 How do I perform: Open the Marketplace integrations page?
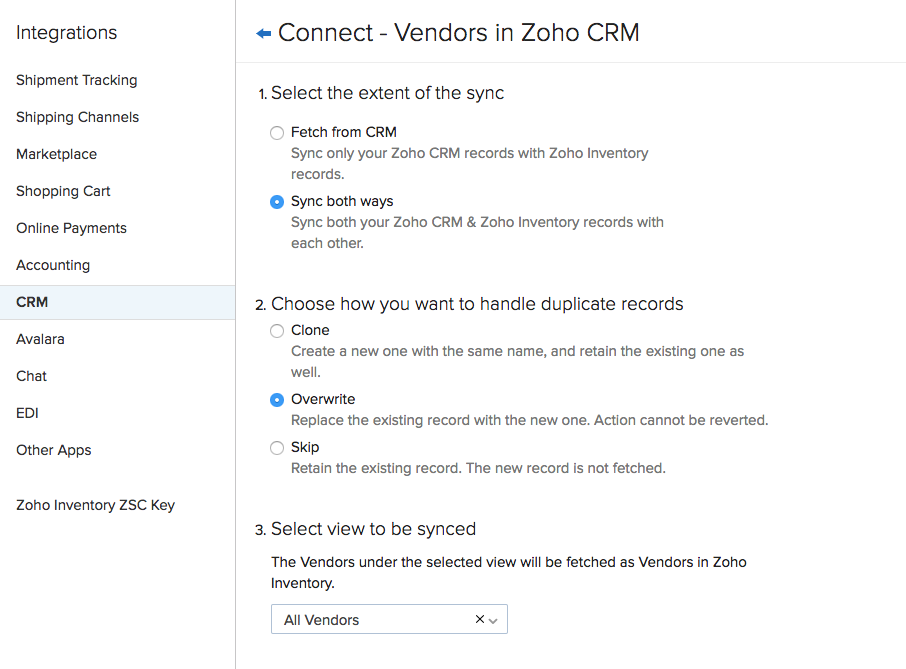coord(57,154)
